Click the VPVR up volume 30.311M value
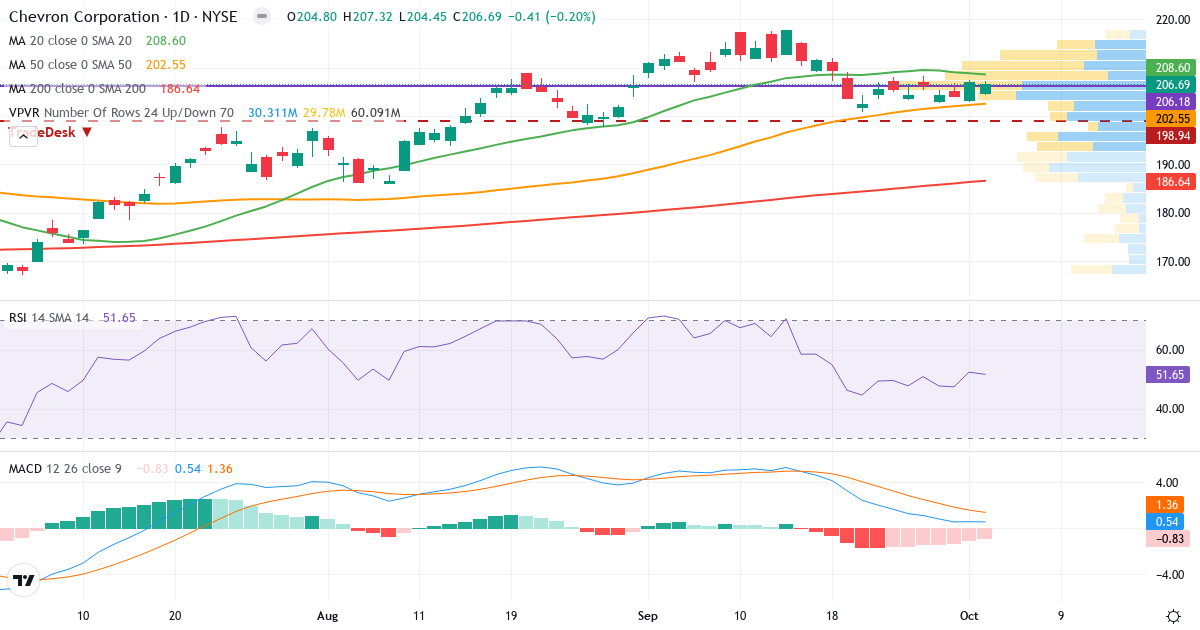Screen dimensions: 1200x630 (272, 113)
